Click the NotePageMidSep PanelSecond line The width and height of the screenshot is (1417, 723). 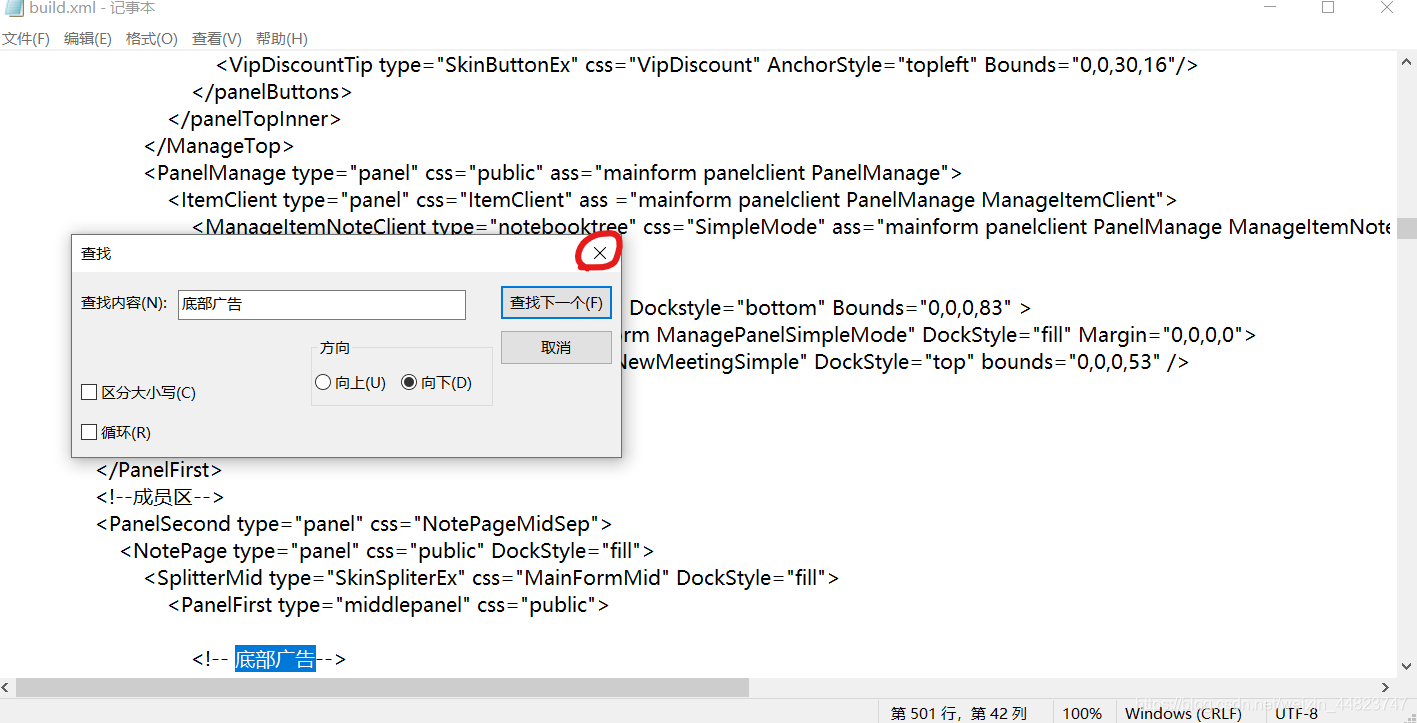pyautogui.click(x=354, y=524)
